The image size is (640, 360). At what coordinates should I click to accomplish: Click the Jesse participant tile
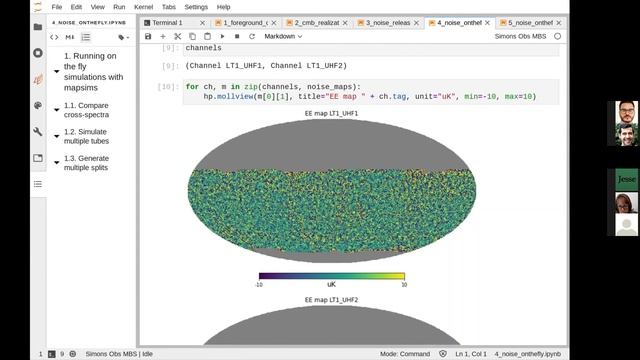627,179
